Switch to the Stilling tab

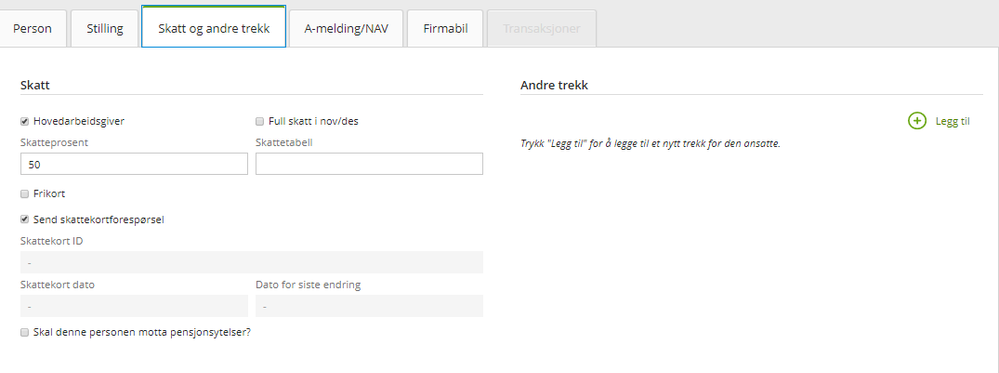pos(104,29)
